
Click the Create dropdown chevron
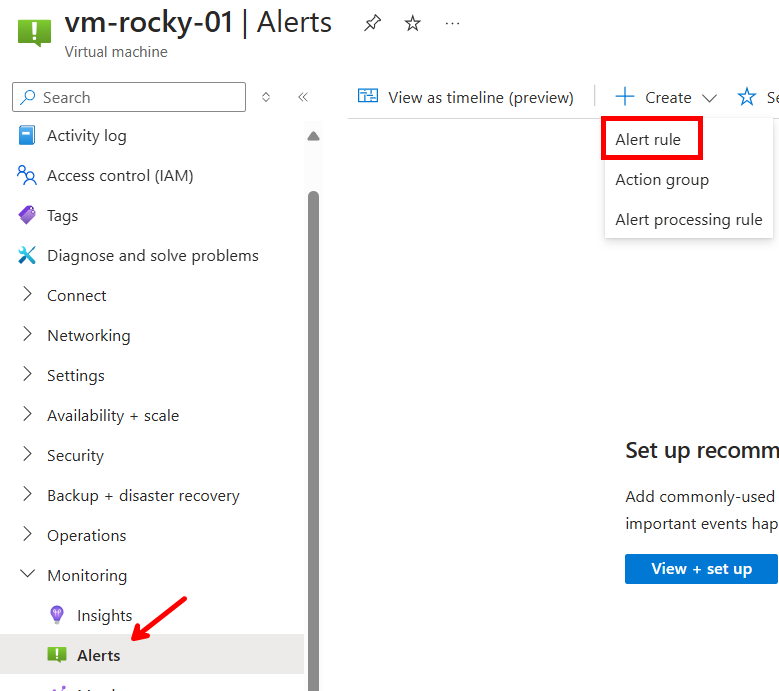709,98
